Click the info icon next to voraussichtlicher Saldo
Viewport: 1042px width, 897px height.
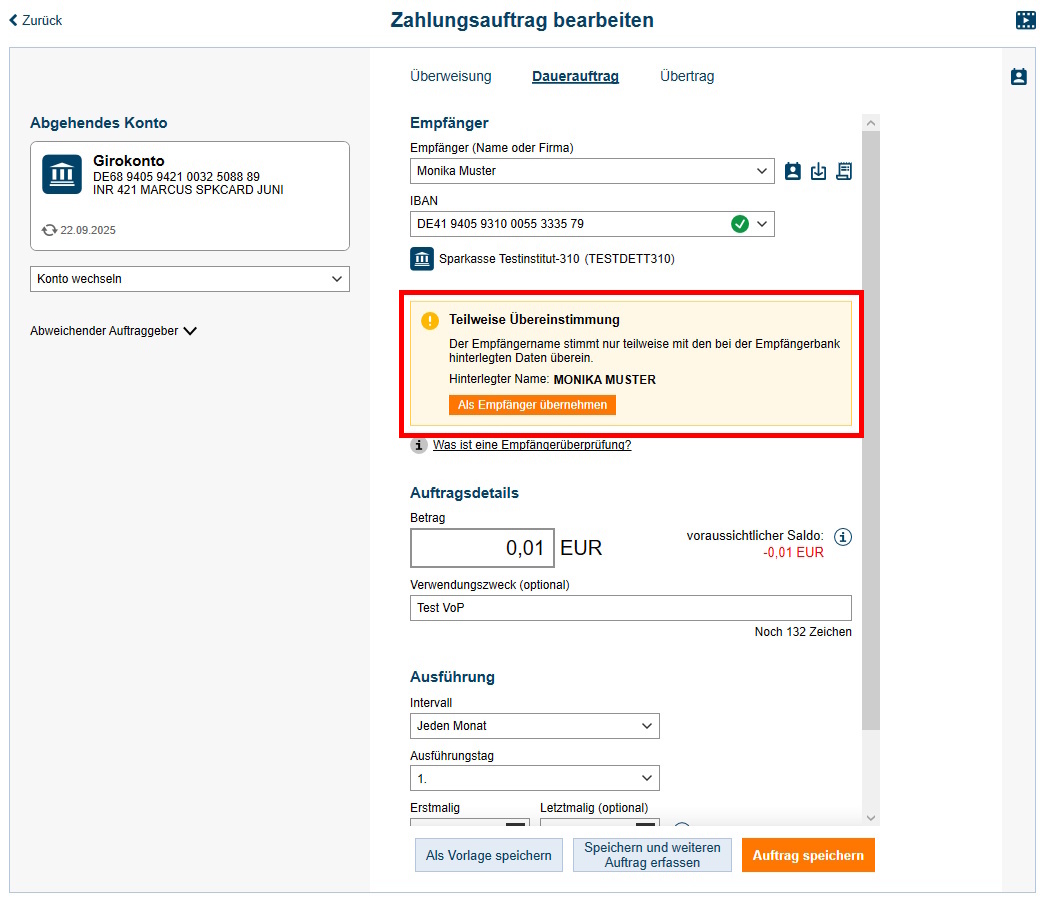[843, 537]
